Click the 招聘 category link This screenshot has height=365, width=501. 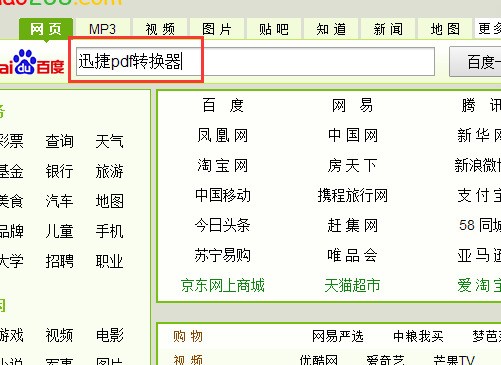click(59, 261)
